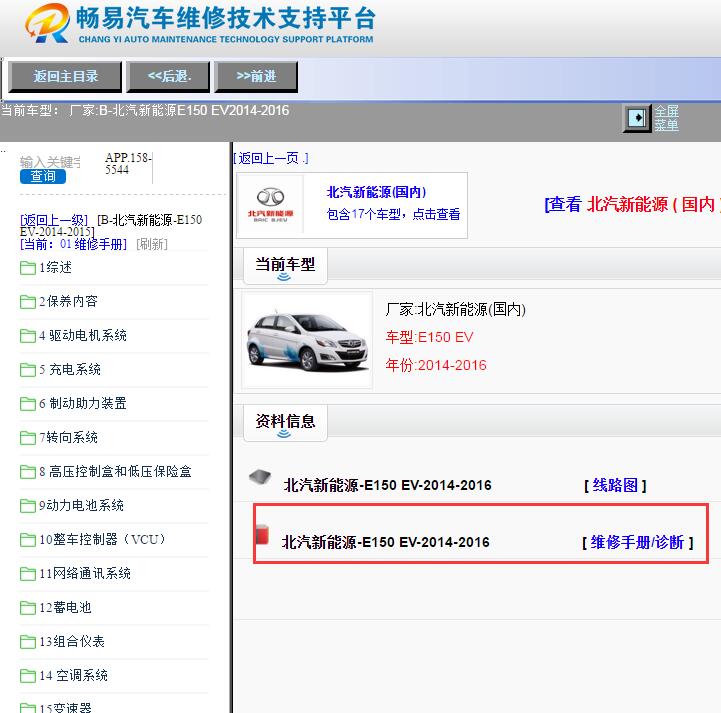Select the 当前车型 tab
Viewport: 721px width, 713px height.
pyautogui.click(x=285, y=266)
